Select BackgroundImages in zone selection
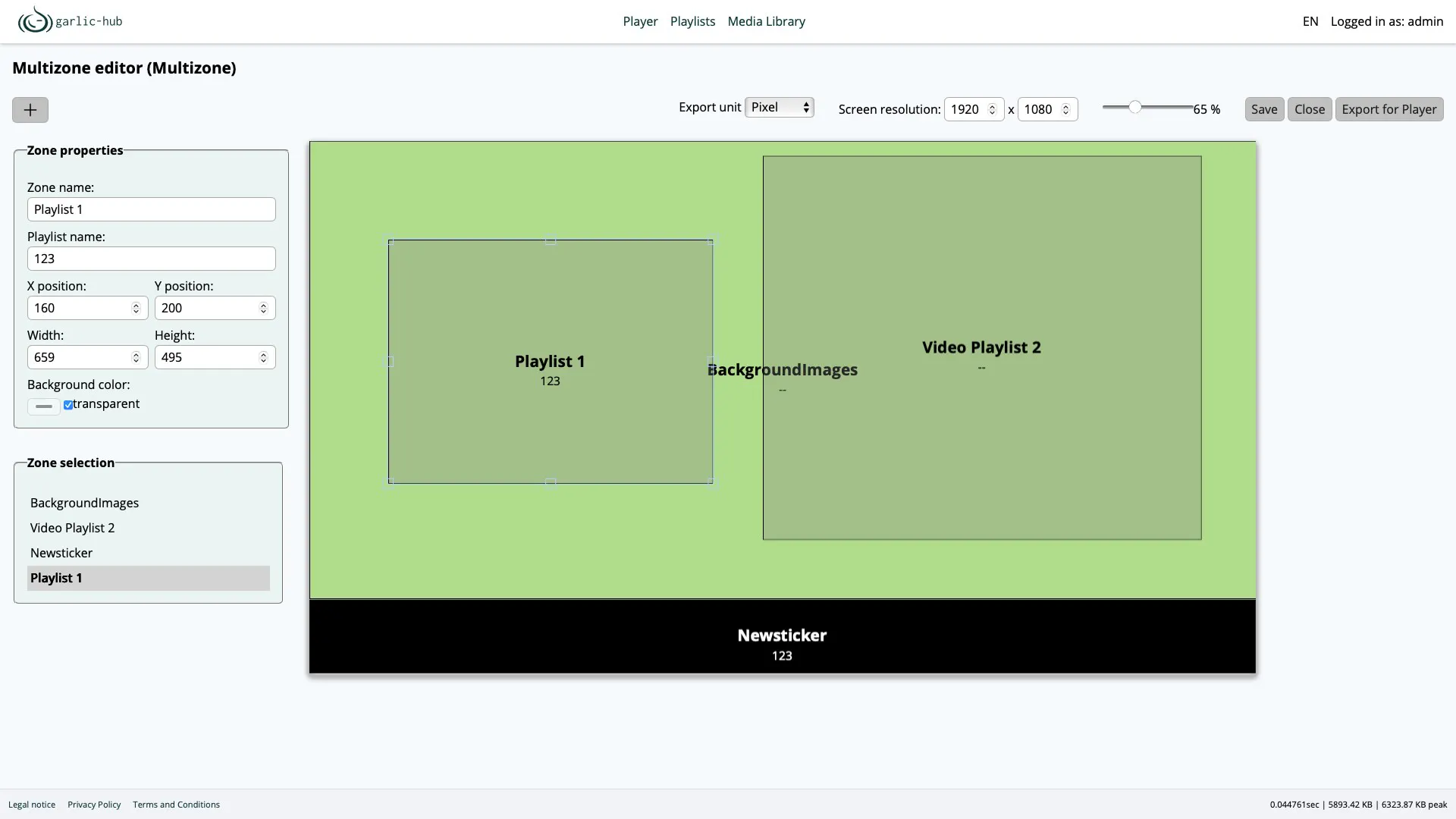 (x=149, y=503)
